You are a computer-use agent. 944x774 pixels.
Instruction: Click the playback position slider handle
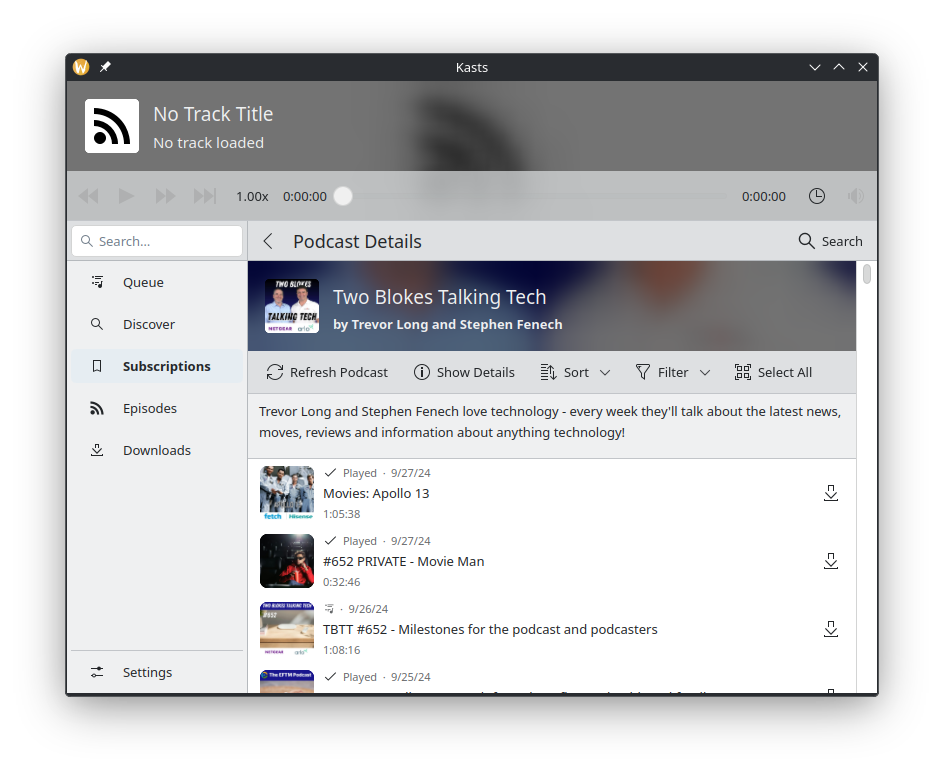click(343, 196)
